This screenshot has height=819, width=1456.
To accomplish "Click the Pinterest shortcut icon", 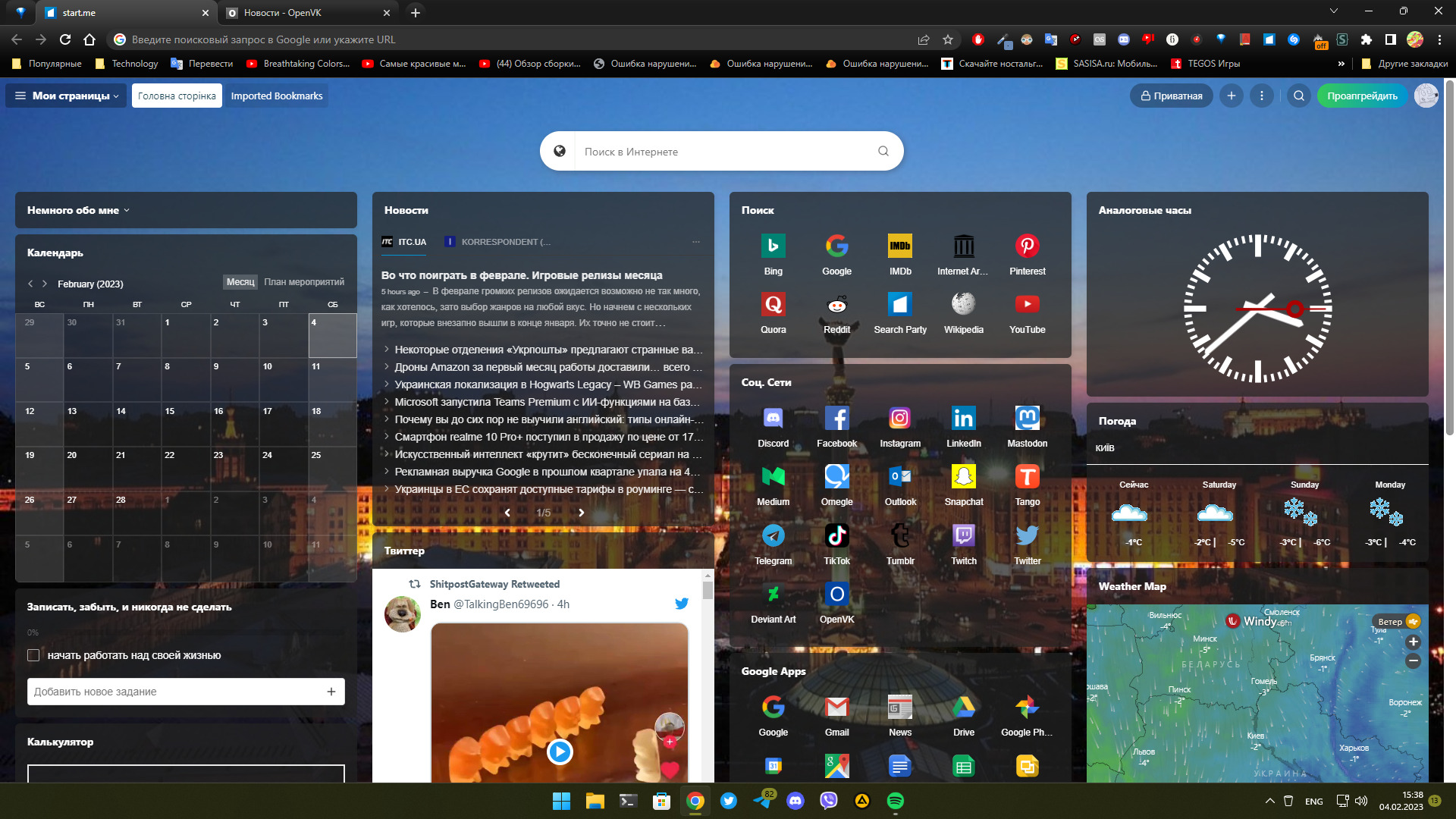I will tap(1027, 246).
